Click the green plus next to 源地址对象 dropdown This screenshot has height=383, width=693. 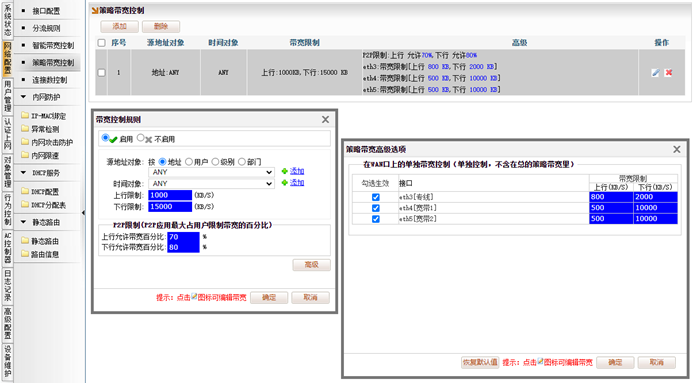coord(285,171)
